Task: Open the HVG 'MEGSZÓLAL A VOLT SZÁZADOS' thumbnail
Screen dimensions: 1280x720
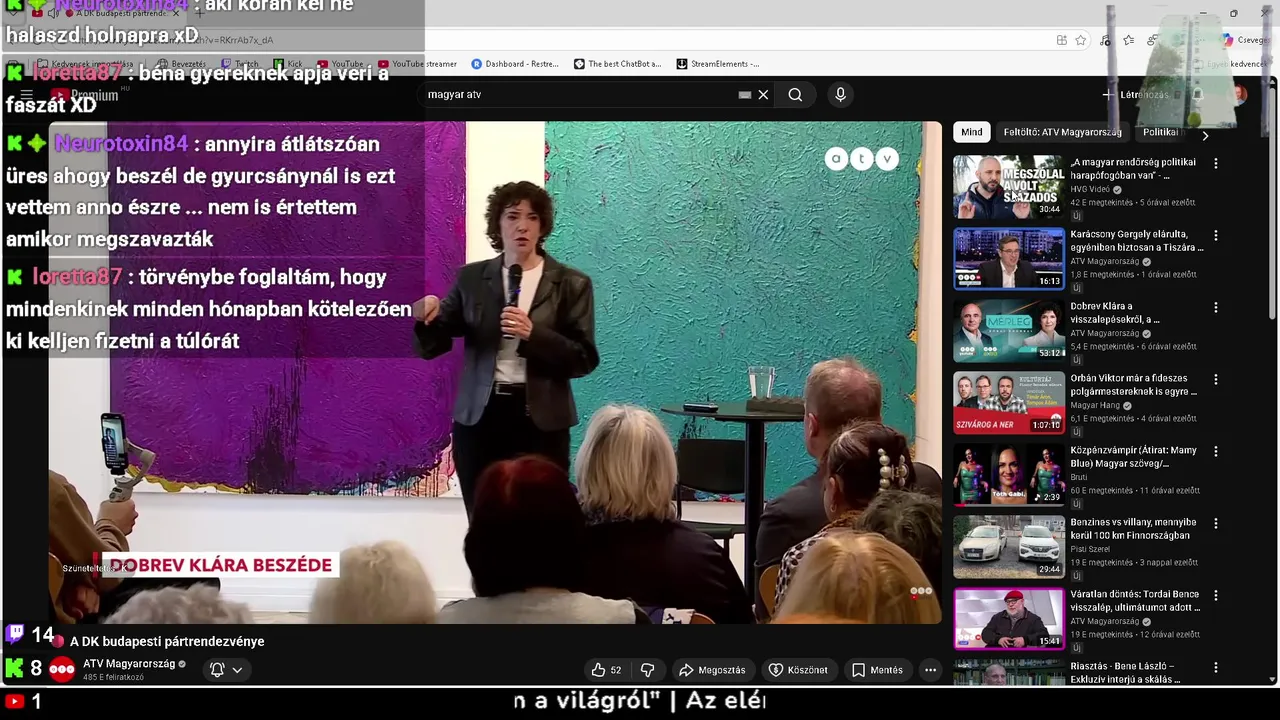Action: coord(1008,187)
